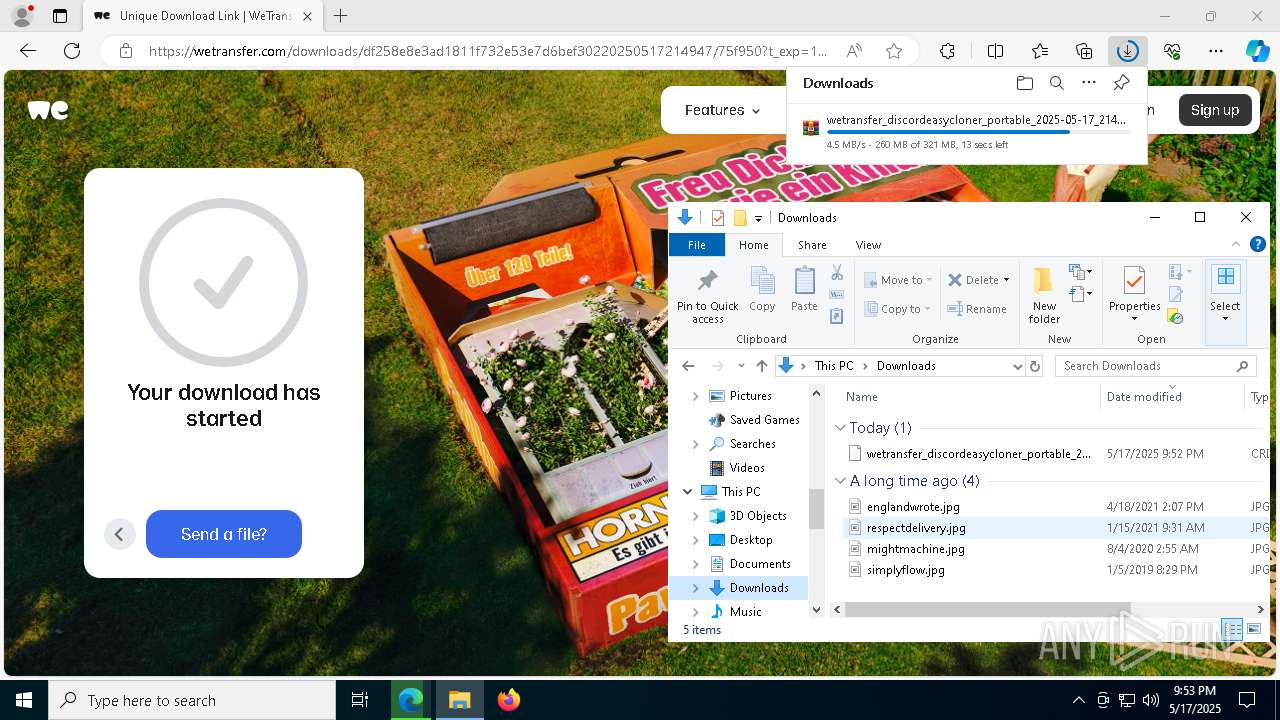Switch to details view layout
1280x720 pixels.
1233,630
